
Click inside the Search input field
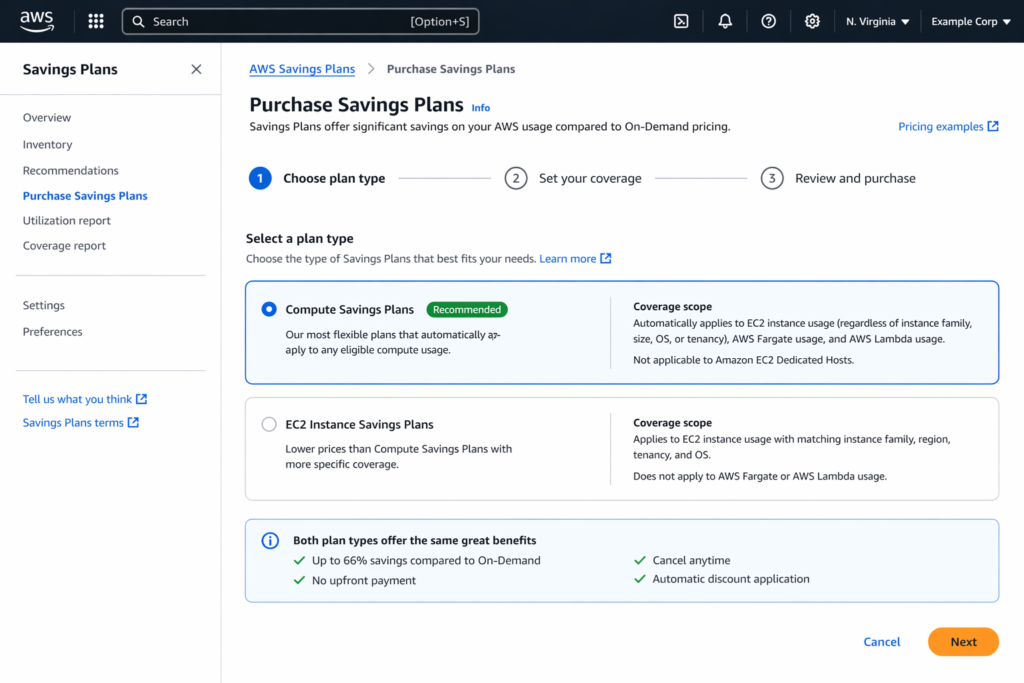point(300,20)
